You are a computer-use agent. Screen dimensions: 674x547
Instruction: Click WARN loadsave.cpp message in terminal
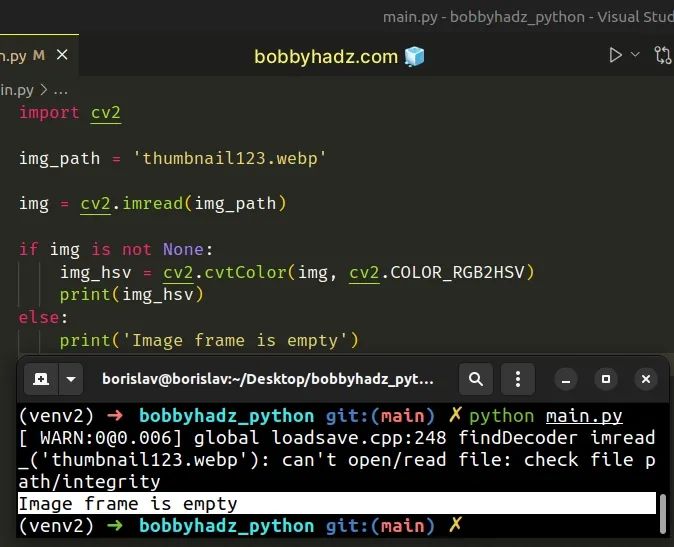click(x=337, y=460)
